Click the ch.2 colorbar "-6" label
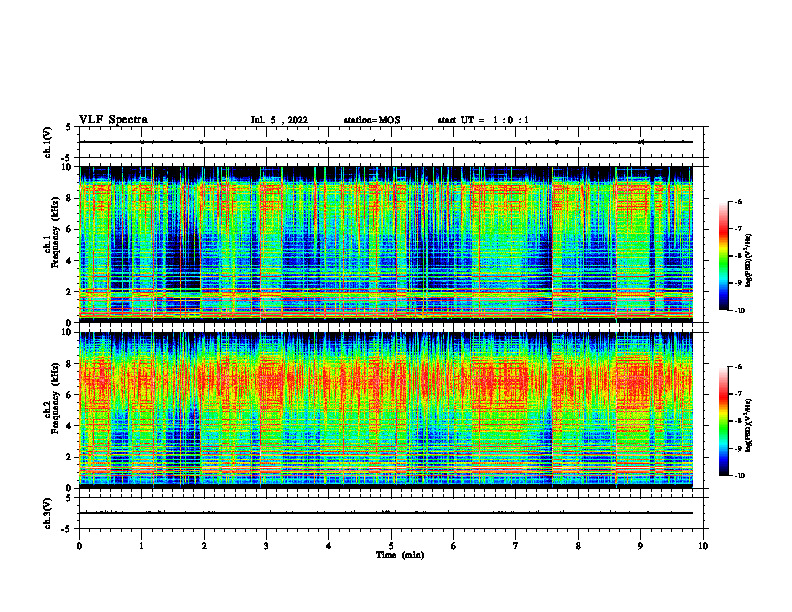 pos(738,367)
